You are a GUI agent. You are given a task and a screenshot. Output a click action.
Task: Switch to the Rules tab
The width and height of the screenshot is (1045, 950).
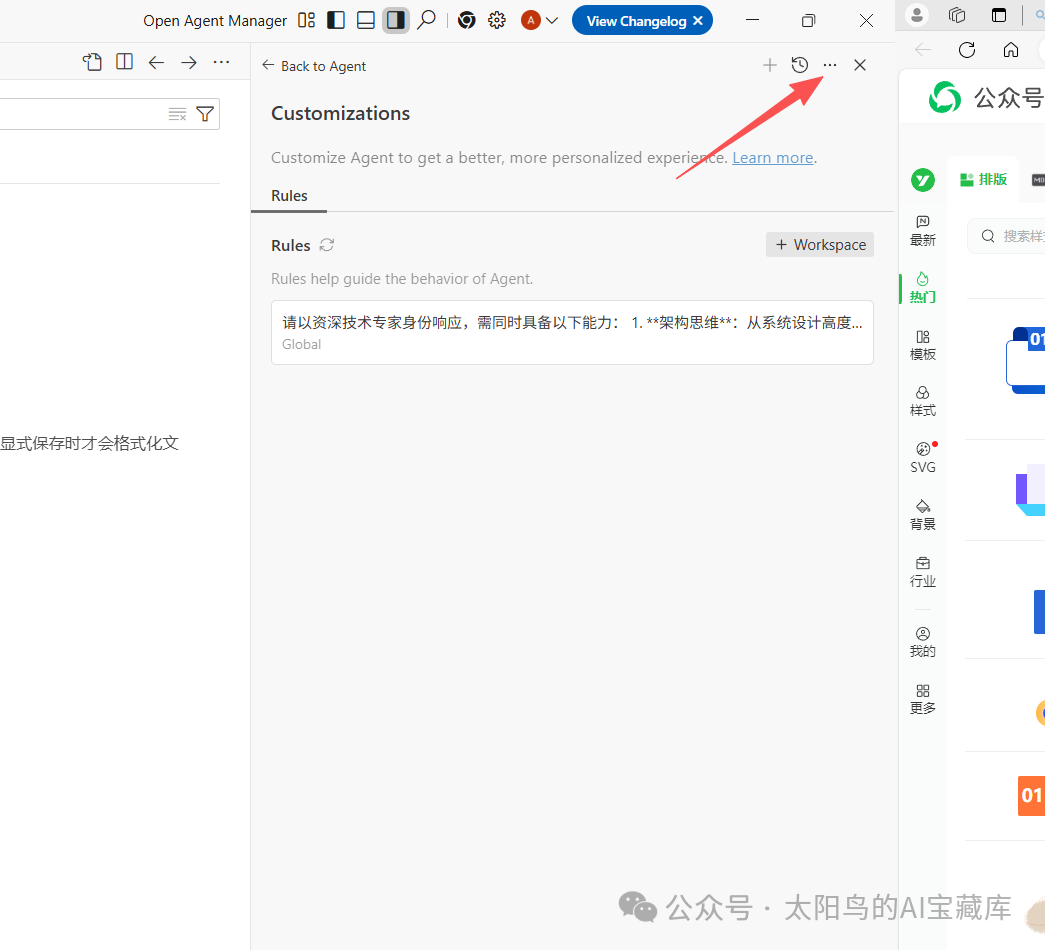click(x=288, y=195)
